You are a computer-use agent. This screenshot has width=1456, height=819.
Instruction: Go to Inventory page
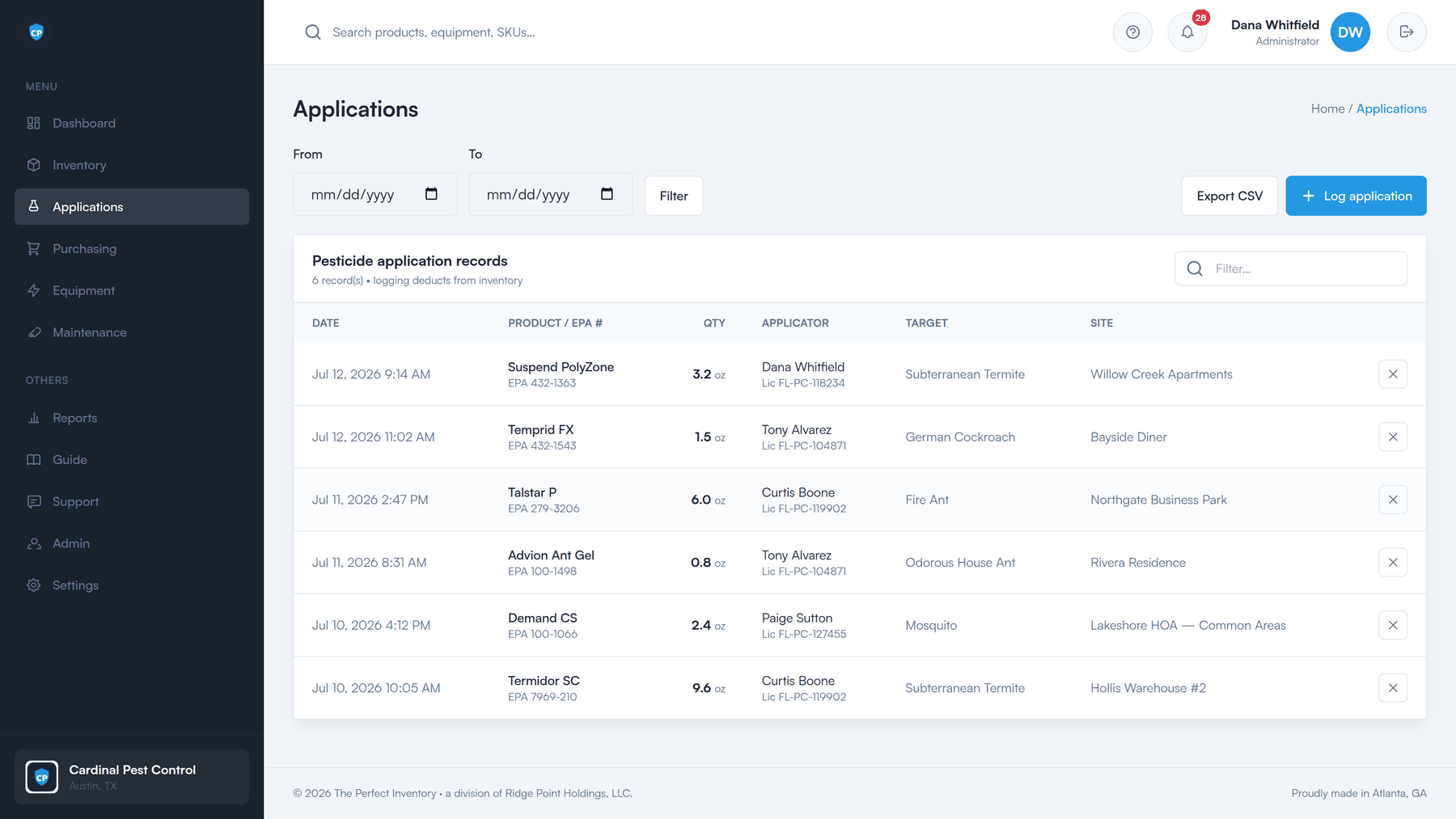(132, 165)
